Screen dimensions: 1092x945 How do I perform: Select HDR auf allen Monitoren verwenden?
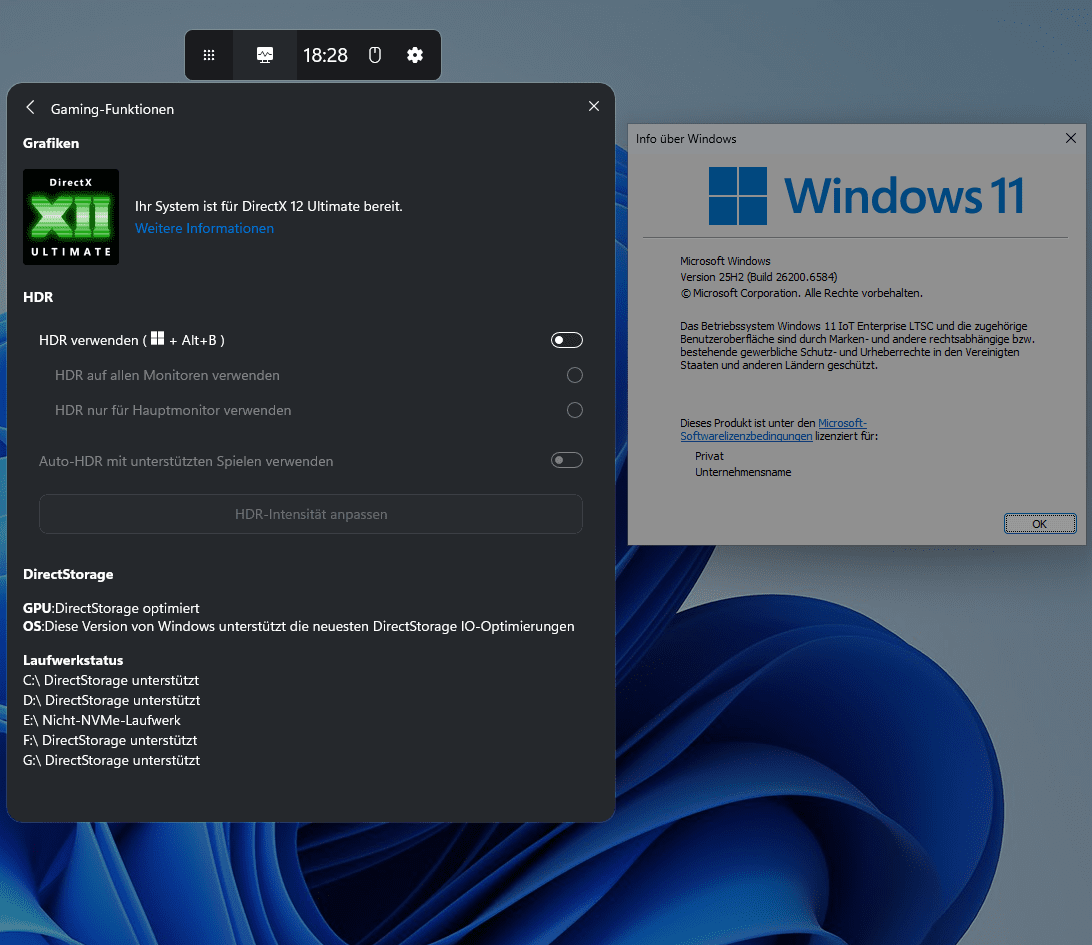[575, 375]
